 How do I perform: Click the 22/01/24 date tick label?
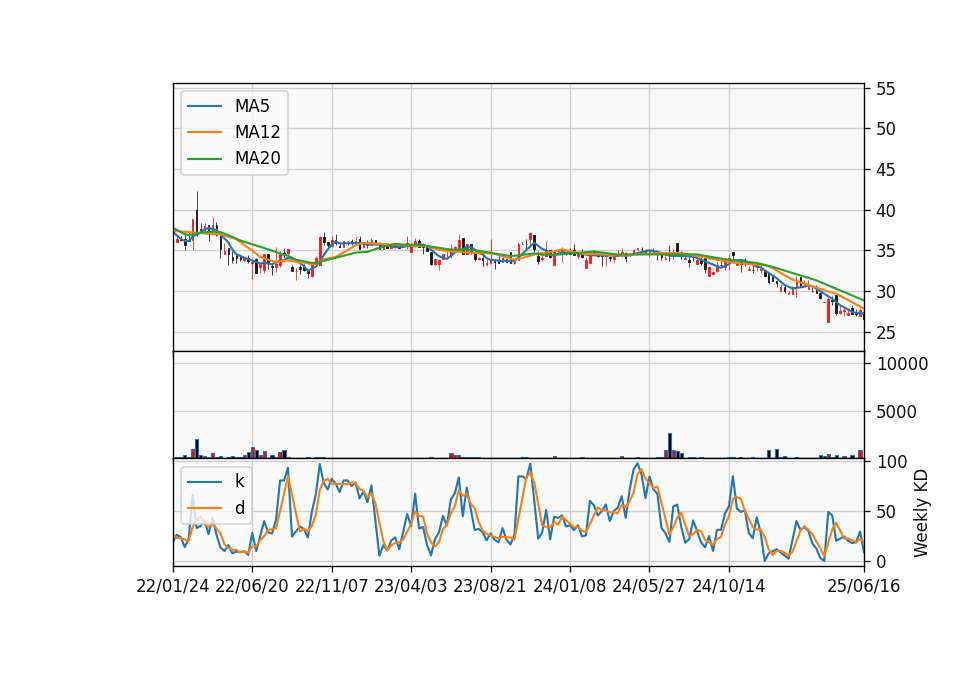[x=173, y=586]
